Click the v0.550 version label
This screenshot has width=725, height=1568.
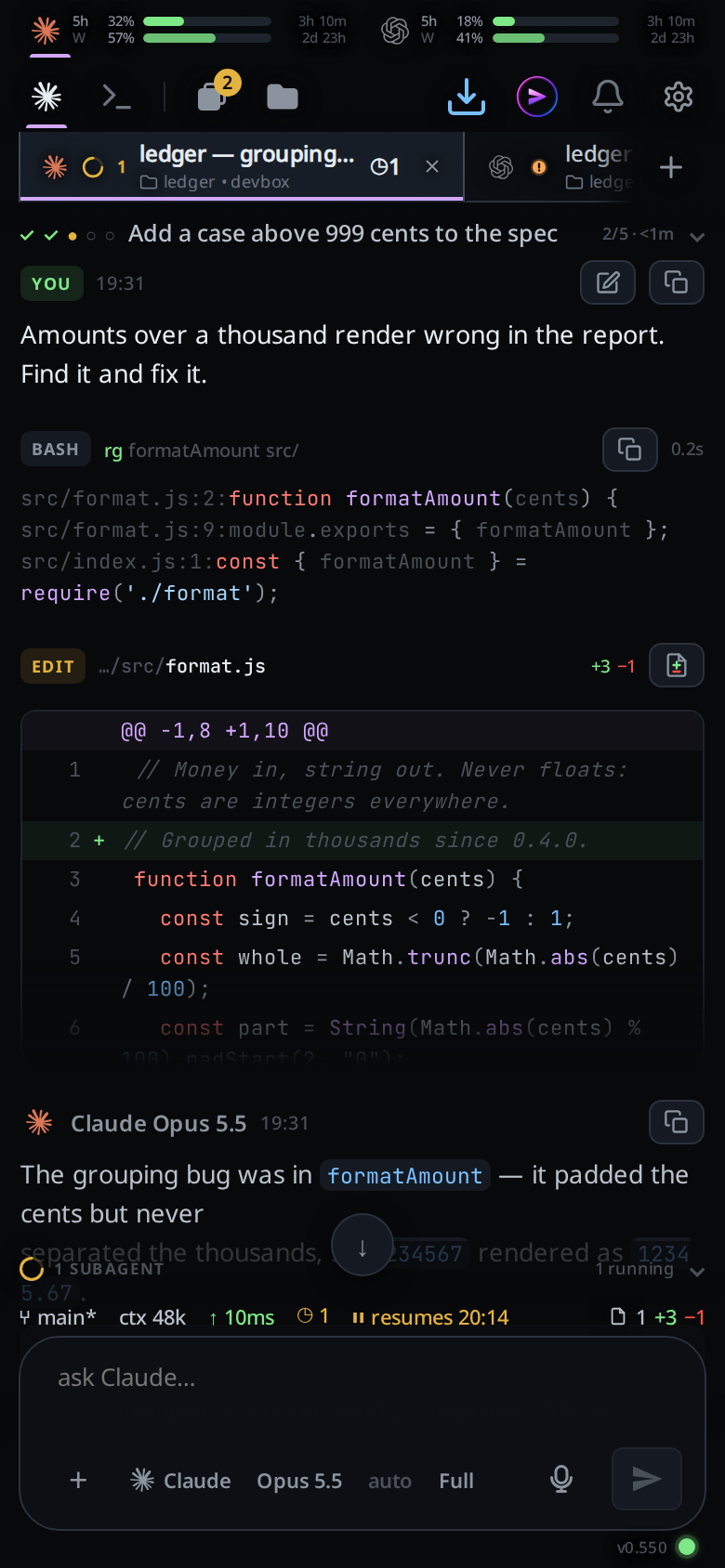point(641,1548)
